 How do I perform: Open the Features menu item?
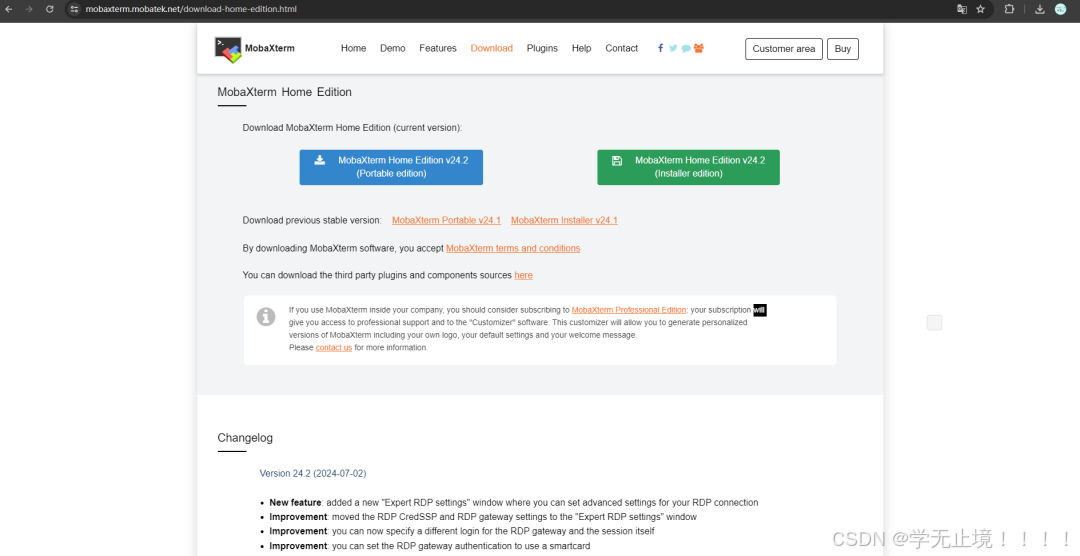tap(437, 48)
